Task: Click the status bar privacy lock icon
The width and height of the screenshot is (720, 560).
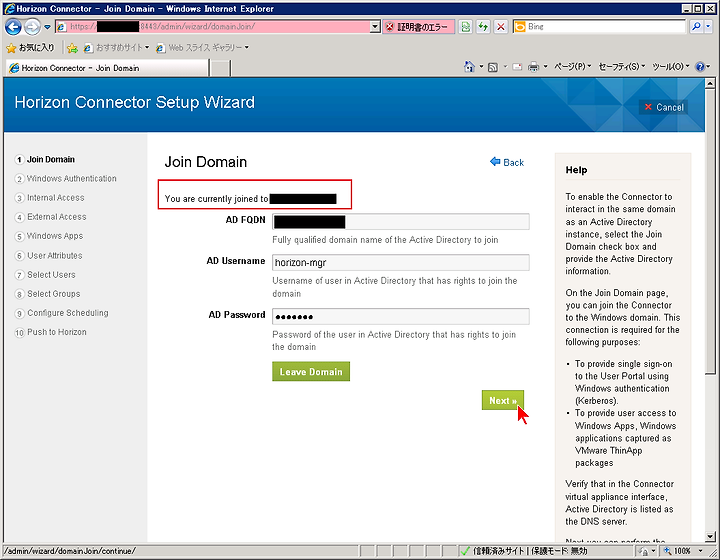Action: [645, 551]
